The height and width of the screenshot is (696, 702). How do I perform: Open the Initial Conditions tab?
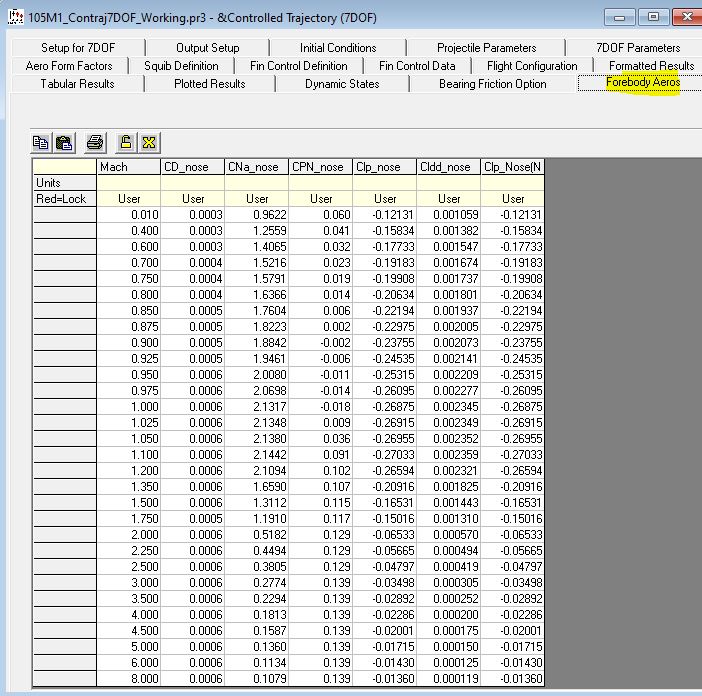click(338, 48)
